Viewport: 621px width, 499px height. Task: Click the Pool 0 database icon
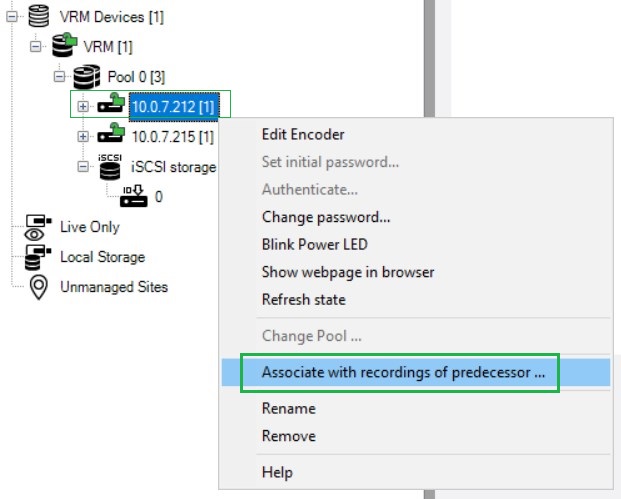(89, 75)
